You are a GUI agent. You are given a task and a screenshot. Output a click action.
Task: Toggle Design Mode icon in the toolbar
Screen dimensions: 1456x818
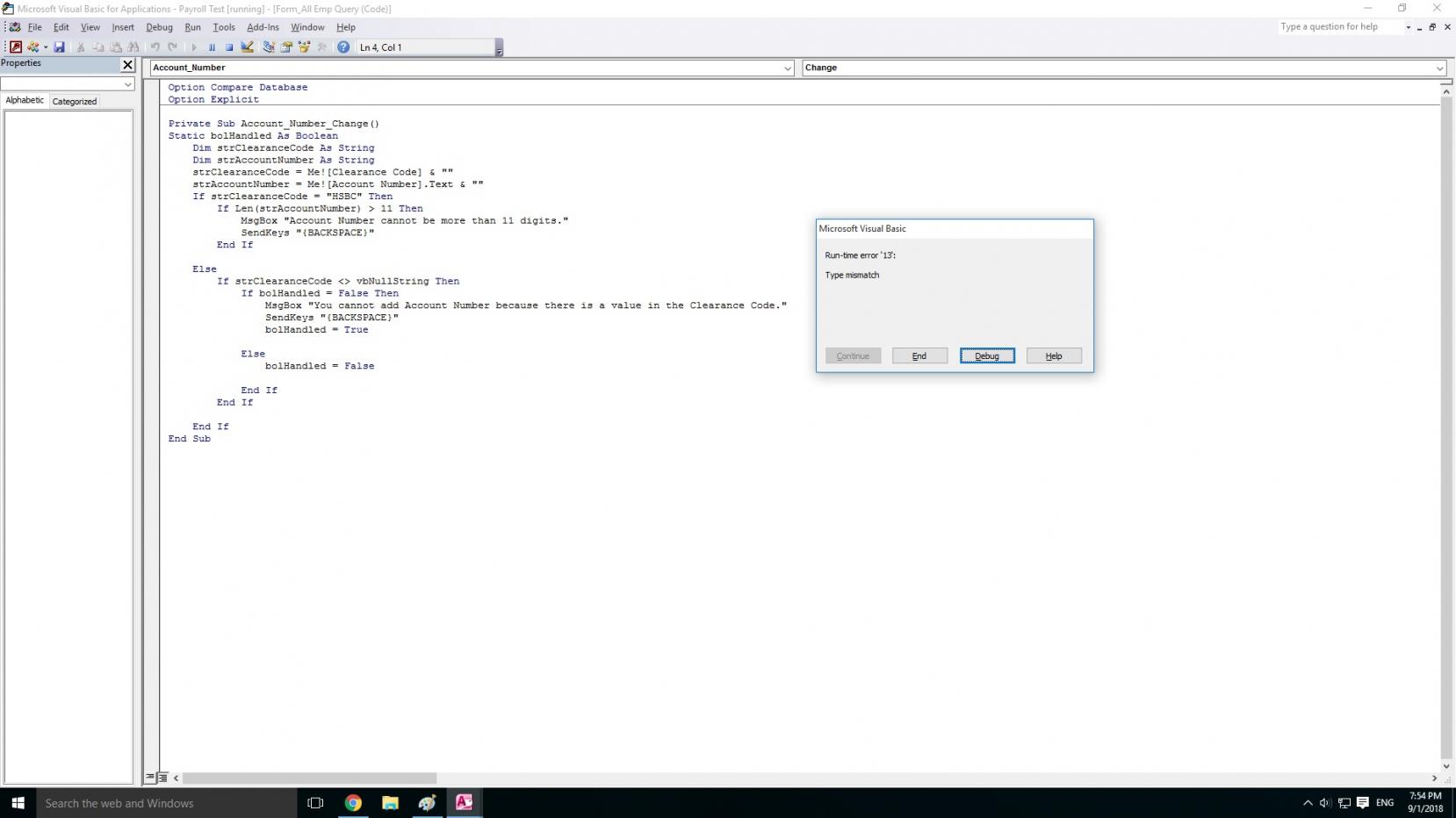[248, 47]
